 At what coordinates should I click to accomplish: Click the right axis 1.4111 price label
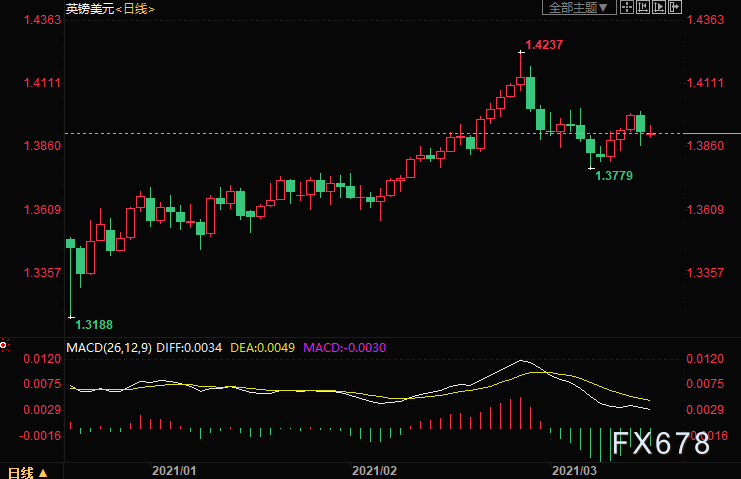705,83
